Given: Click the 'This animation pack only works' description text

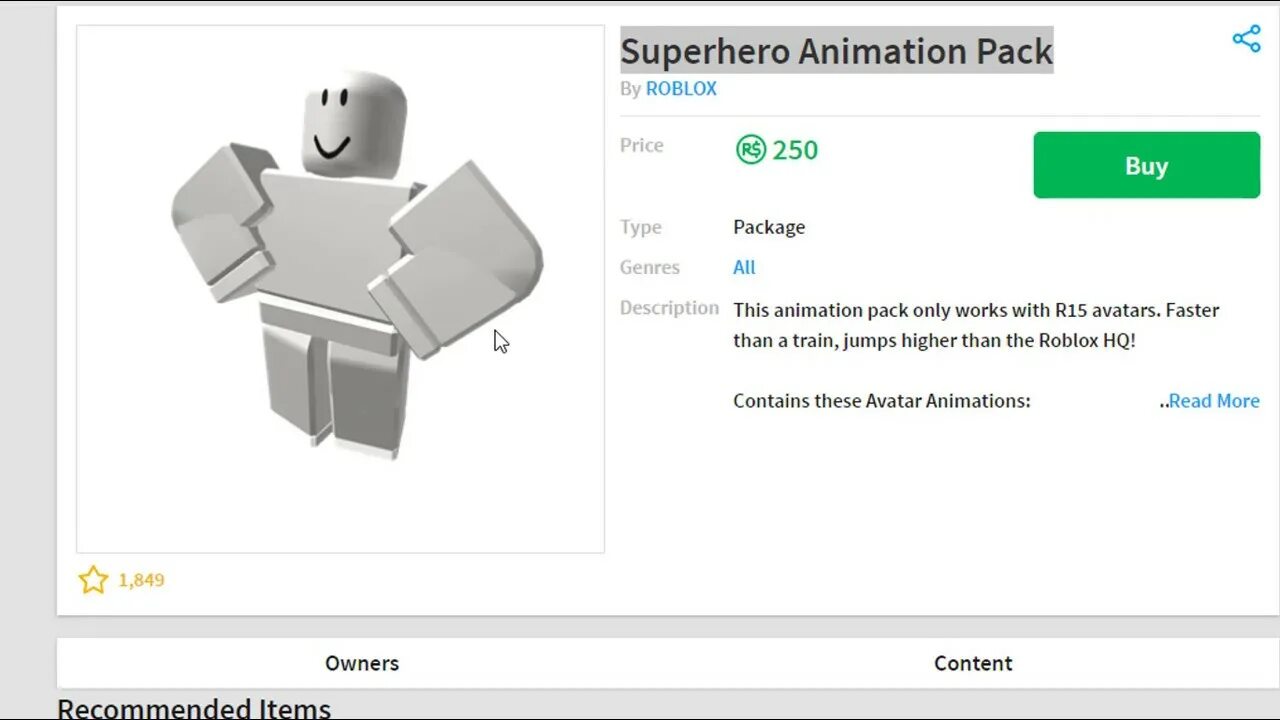Looking at the screenshot, I should pos(976,325).
